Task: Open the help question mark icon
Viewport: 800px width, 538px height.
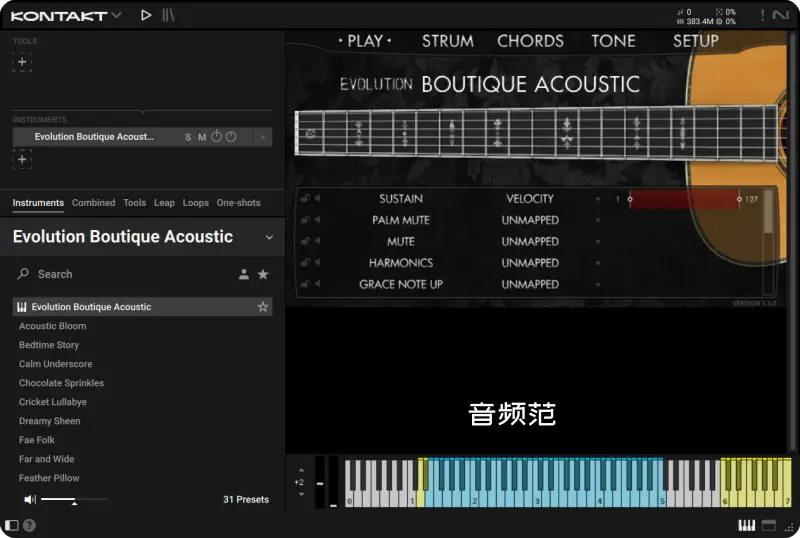Action: click(x=29, y=525)
